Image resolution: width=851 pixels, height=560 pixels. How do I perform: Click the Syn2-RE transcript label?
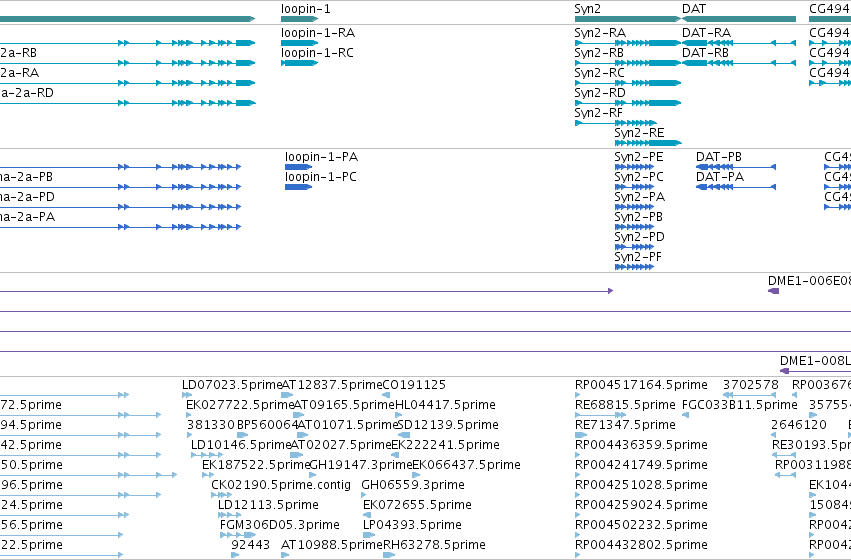coord(639,133)
